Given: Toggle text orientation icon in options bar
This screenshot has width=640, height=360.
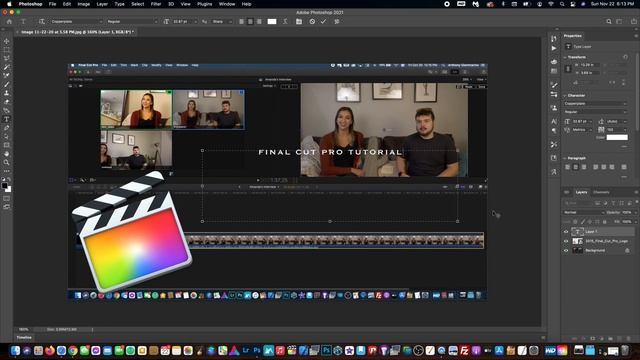Looking at the screenshot, I should pyautogui.click(x=42, y=22).
